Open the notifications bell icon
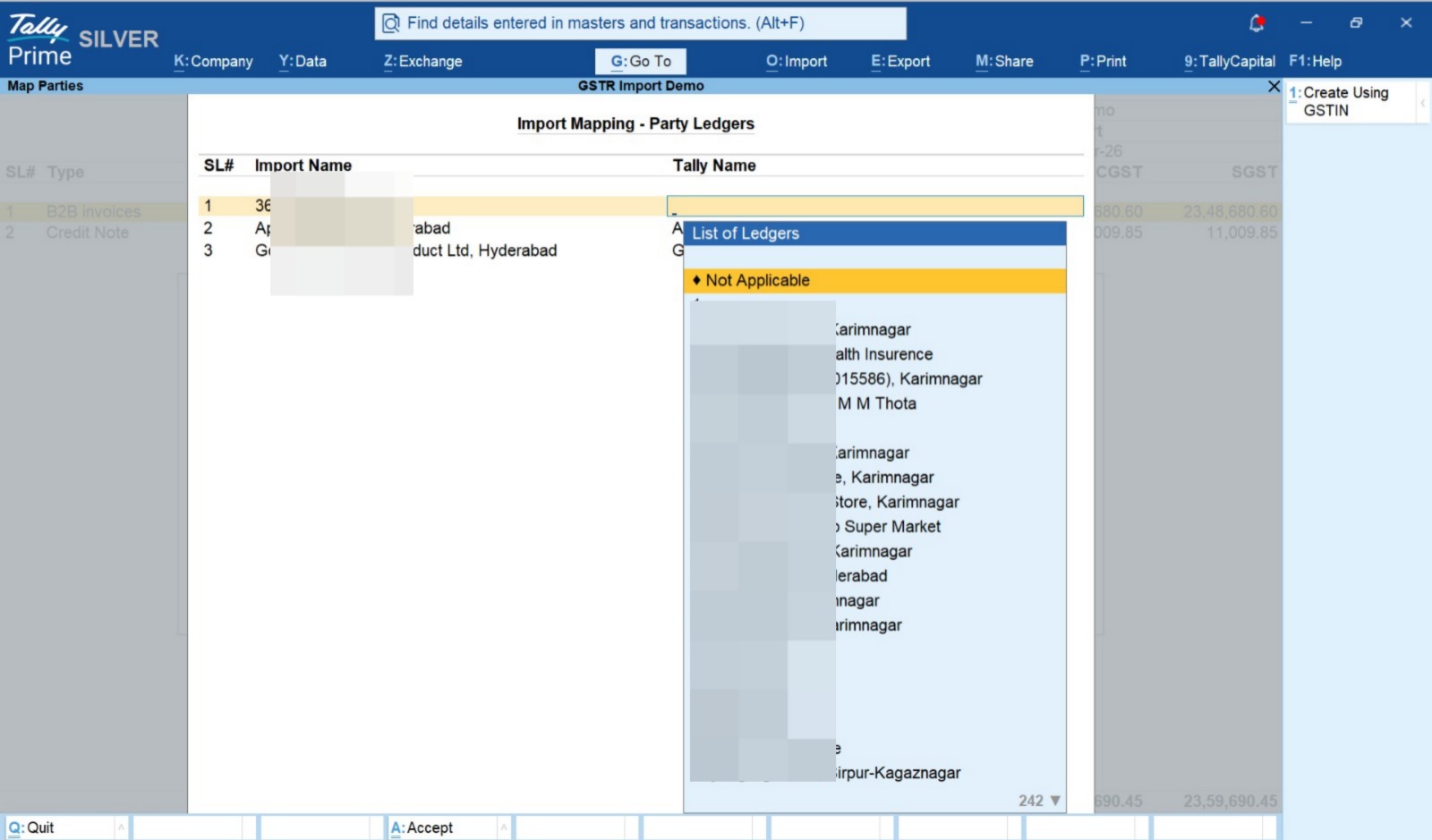Viewport: 1432px width, 840px height. click(x=1257, y=23)
